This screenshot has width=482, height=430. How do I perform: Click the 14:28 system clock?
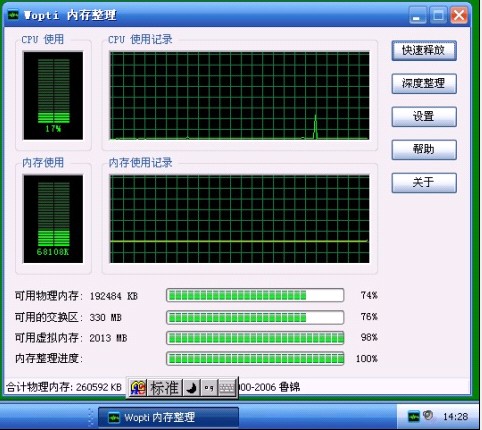click(455, 416)
